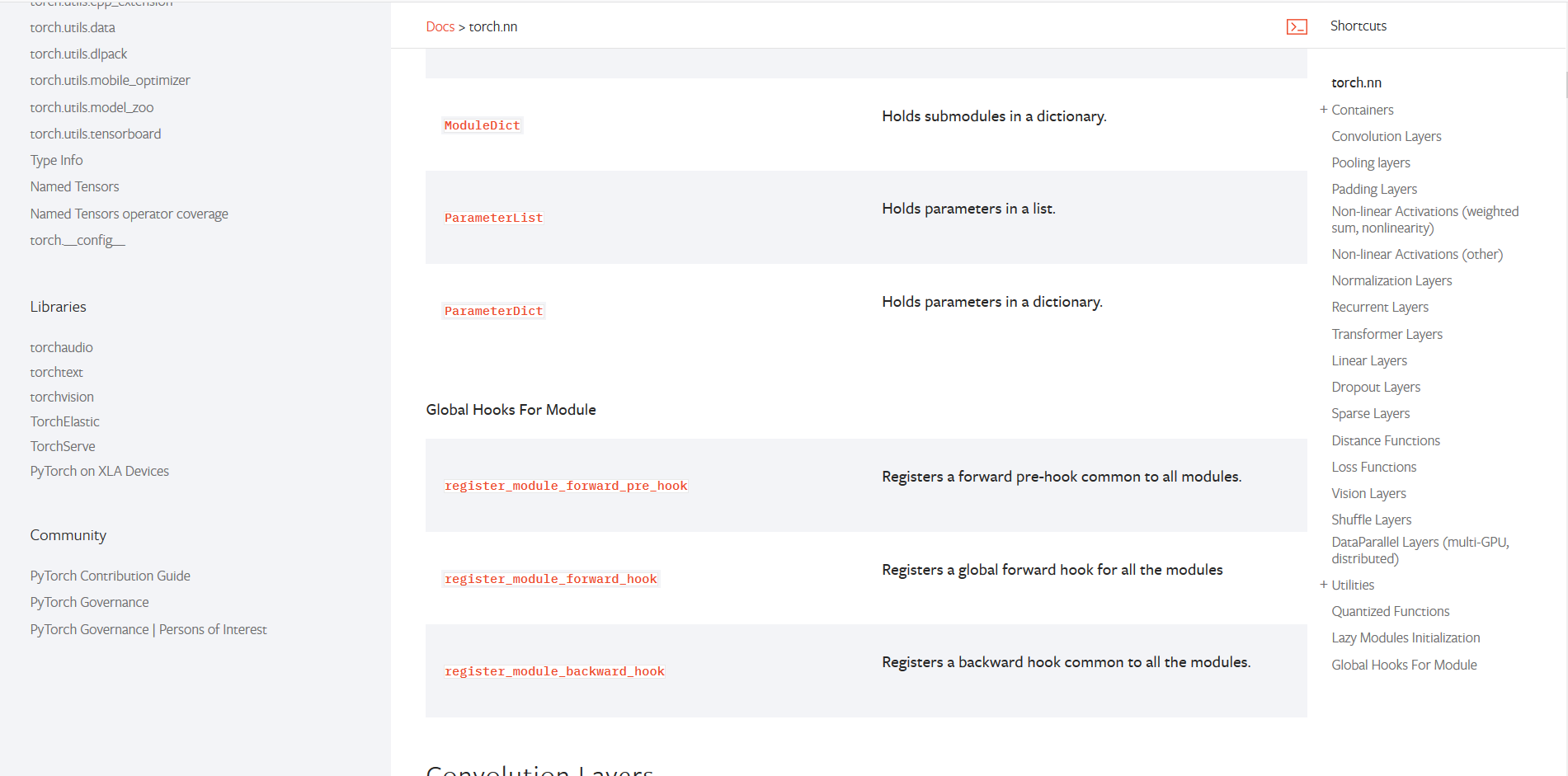This screenshot has height=776, width=1568.
Task: Click 'Holds submodules in a dictionary.' description
Action: tap(994, 116)
